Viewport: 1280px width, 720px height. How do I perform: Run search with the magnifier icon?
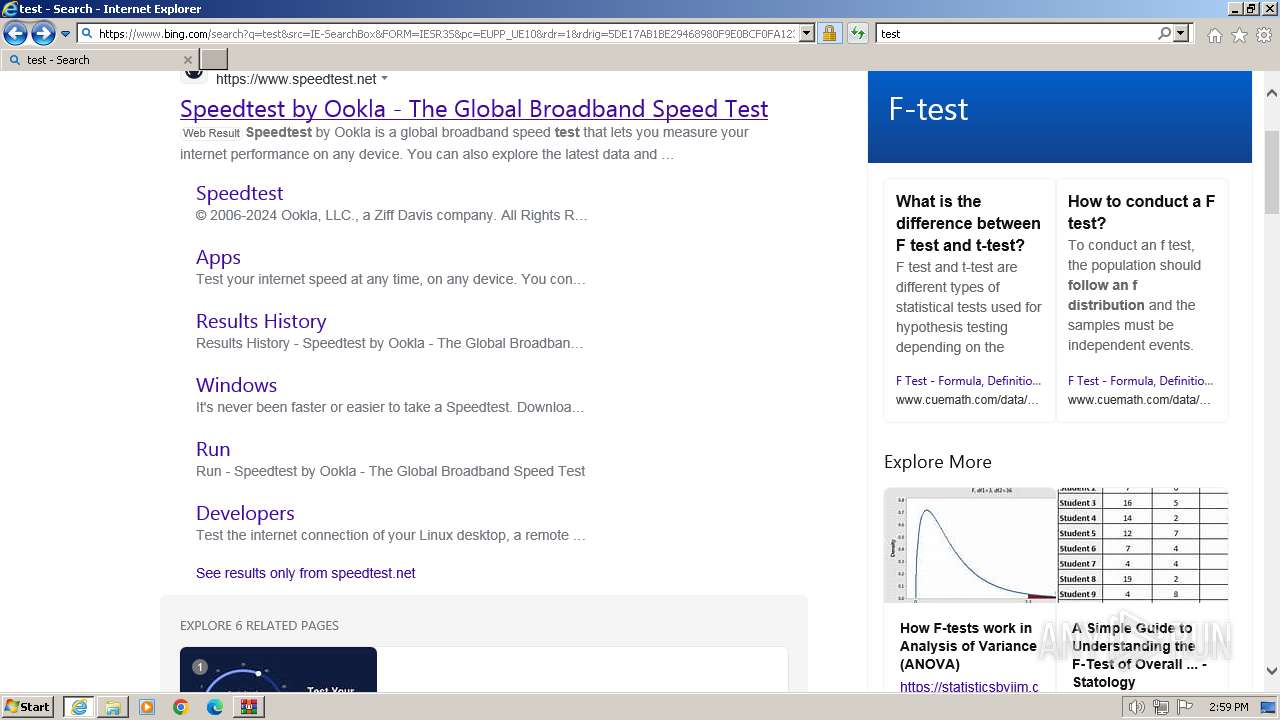(x=1164, y=34)
